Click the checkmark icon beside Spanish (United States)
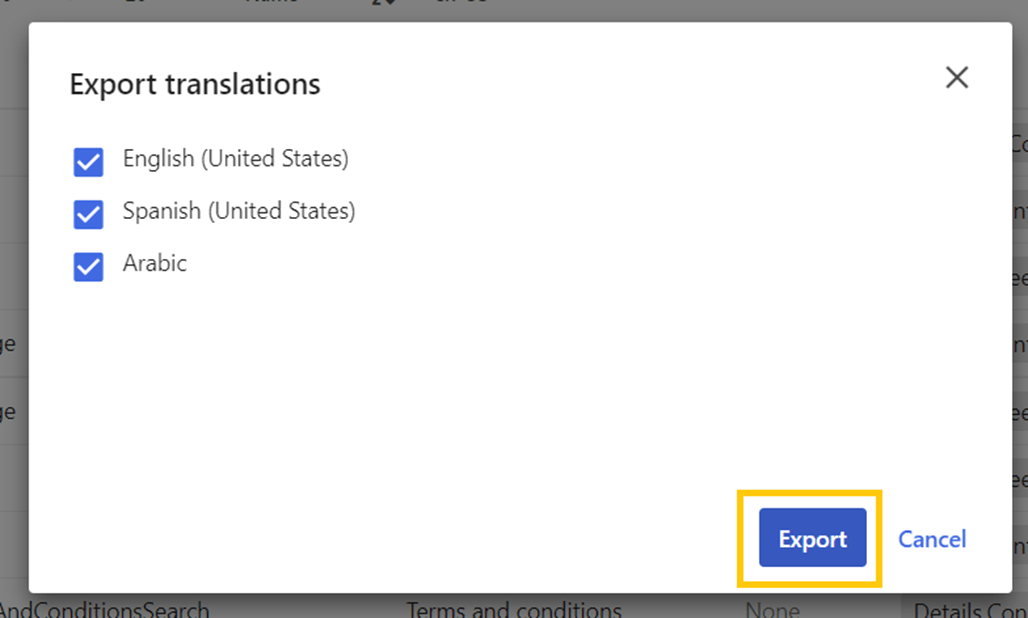The image size is (1028, 618). 88,211
